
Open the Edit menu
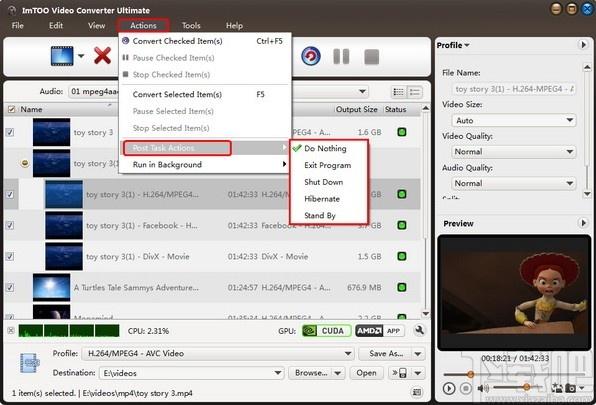(55, 25)
